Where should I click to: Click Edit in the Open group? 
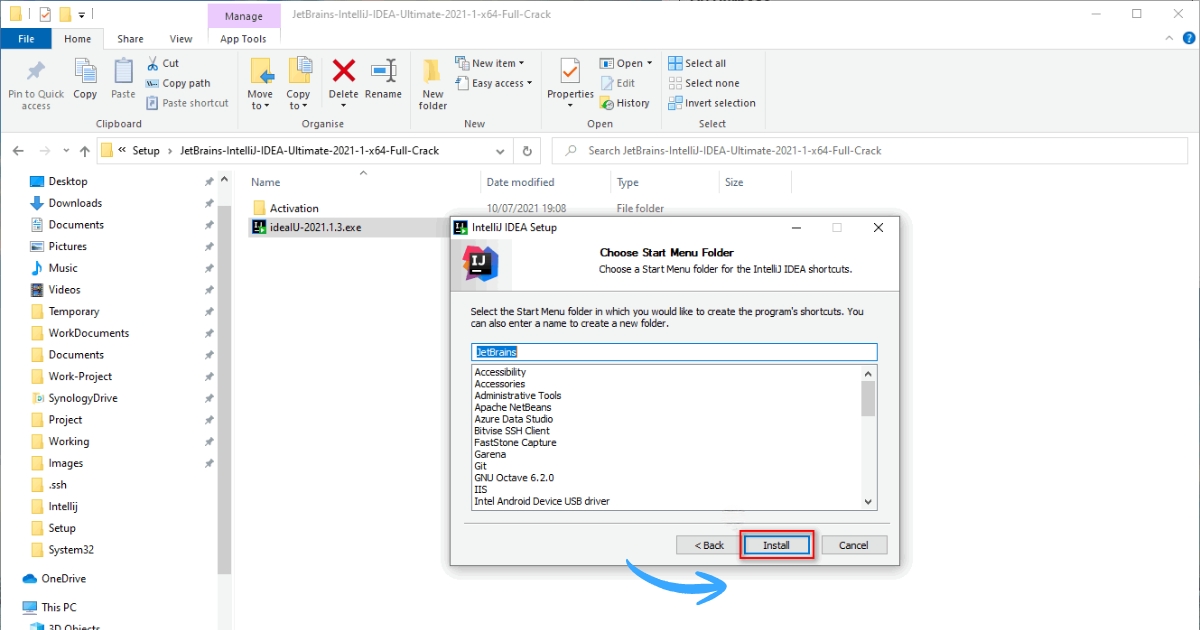tap(618, 83)
